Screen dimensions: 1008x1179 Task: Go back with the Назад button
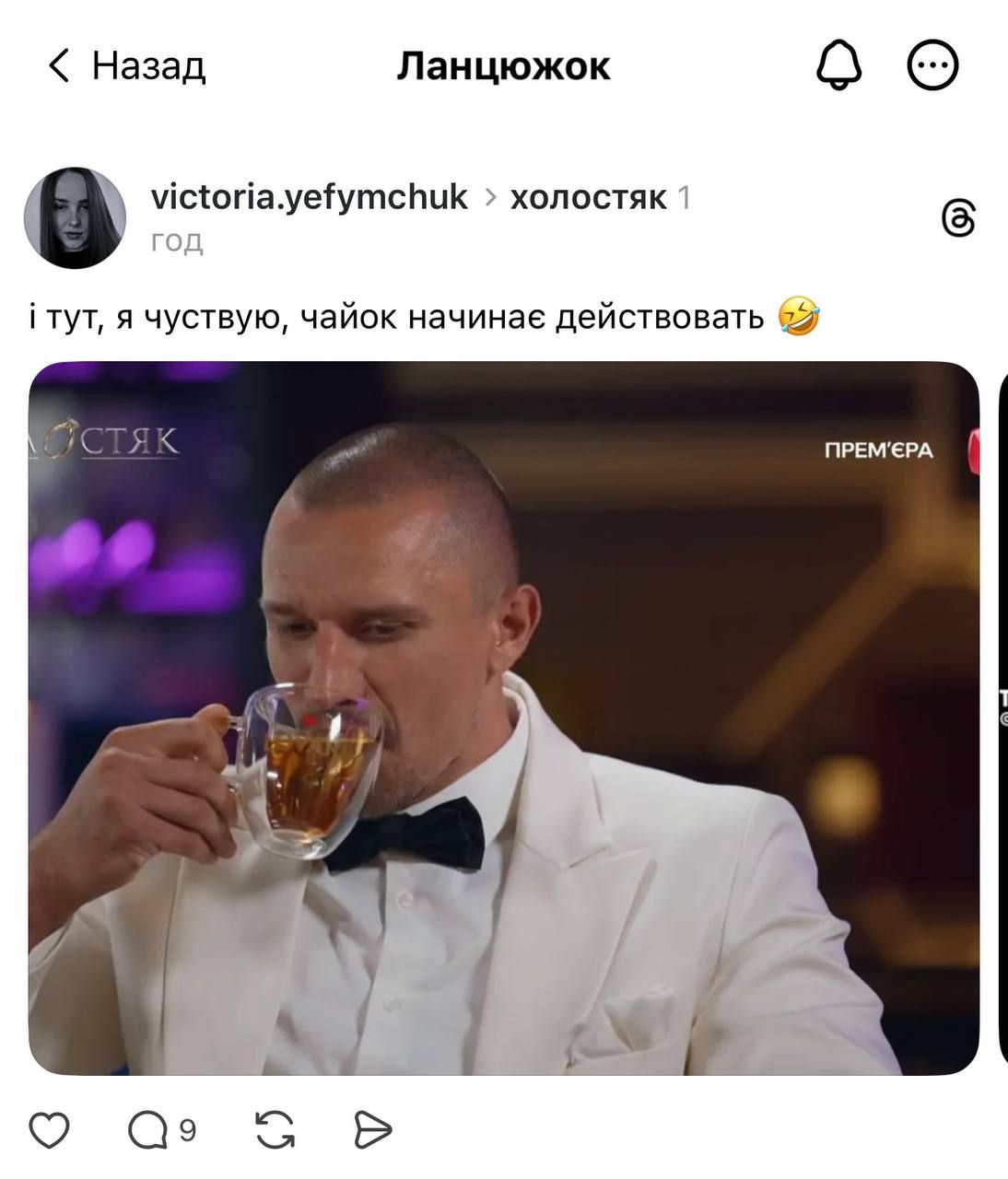126,66
